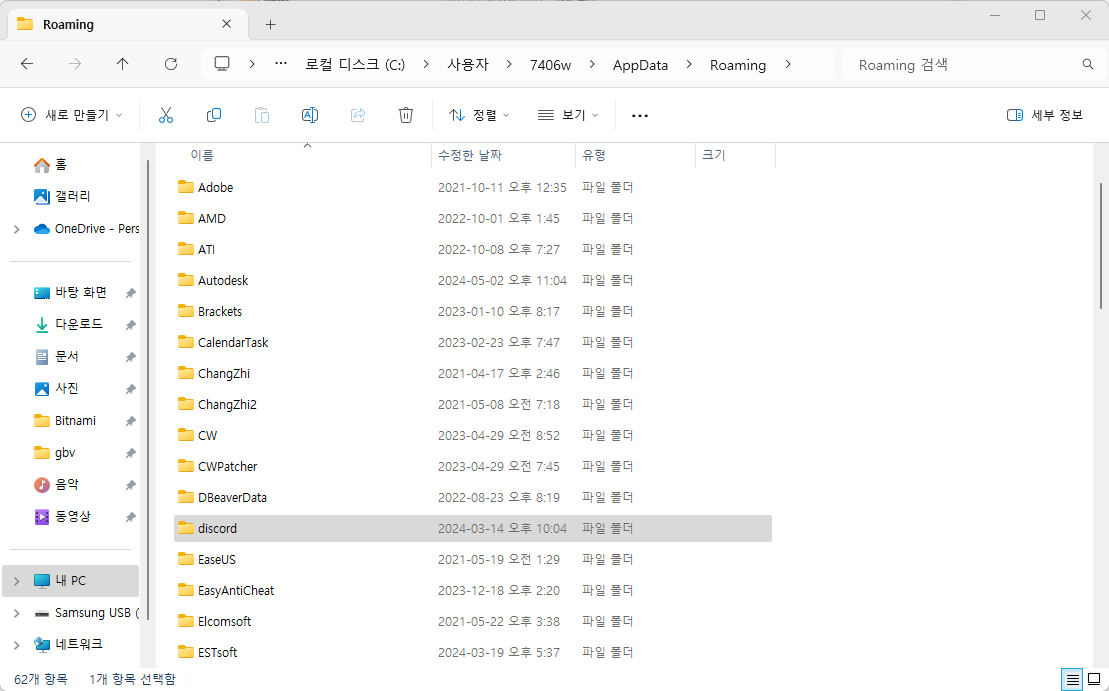The width and height of the screenshot is (1109, 691).
Task: Click 로컬 디스크 (C:) breadcrumb
Action: coord(355,64)
